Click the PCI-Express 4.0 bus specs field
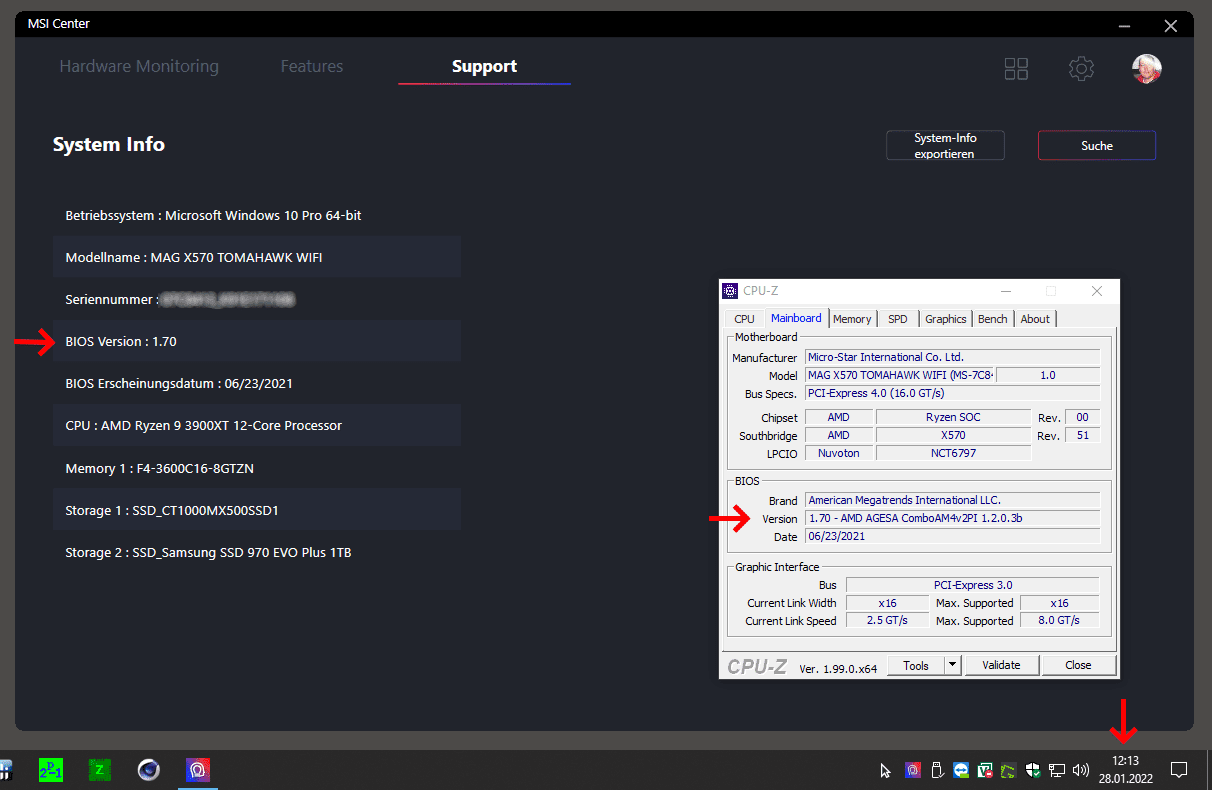Screen dimensions: 1212x790 pyautogui.click(x=953, y=393)
